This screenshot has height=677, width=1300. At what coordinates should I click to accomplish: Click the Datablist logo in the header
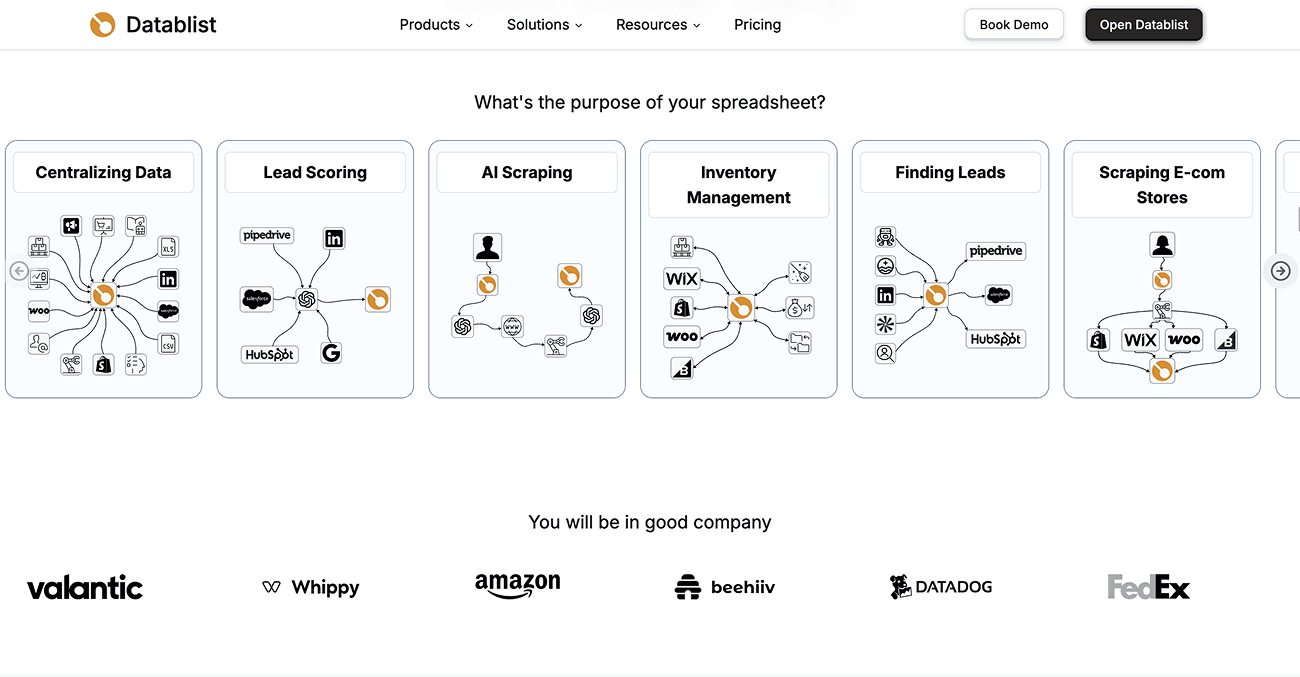(x=152, y=24)
